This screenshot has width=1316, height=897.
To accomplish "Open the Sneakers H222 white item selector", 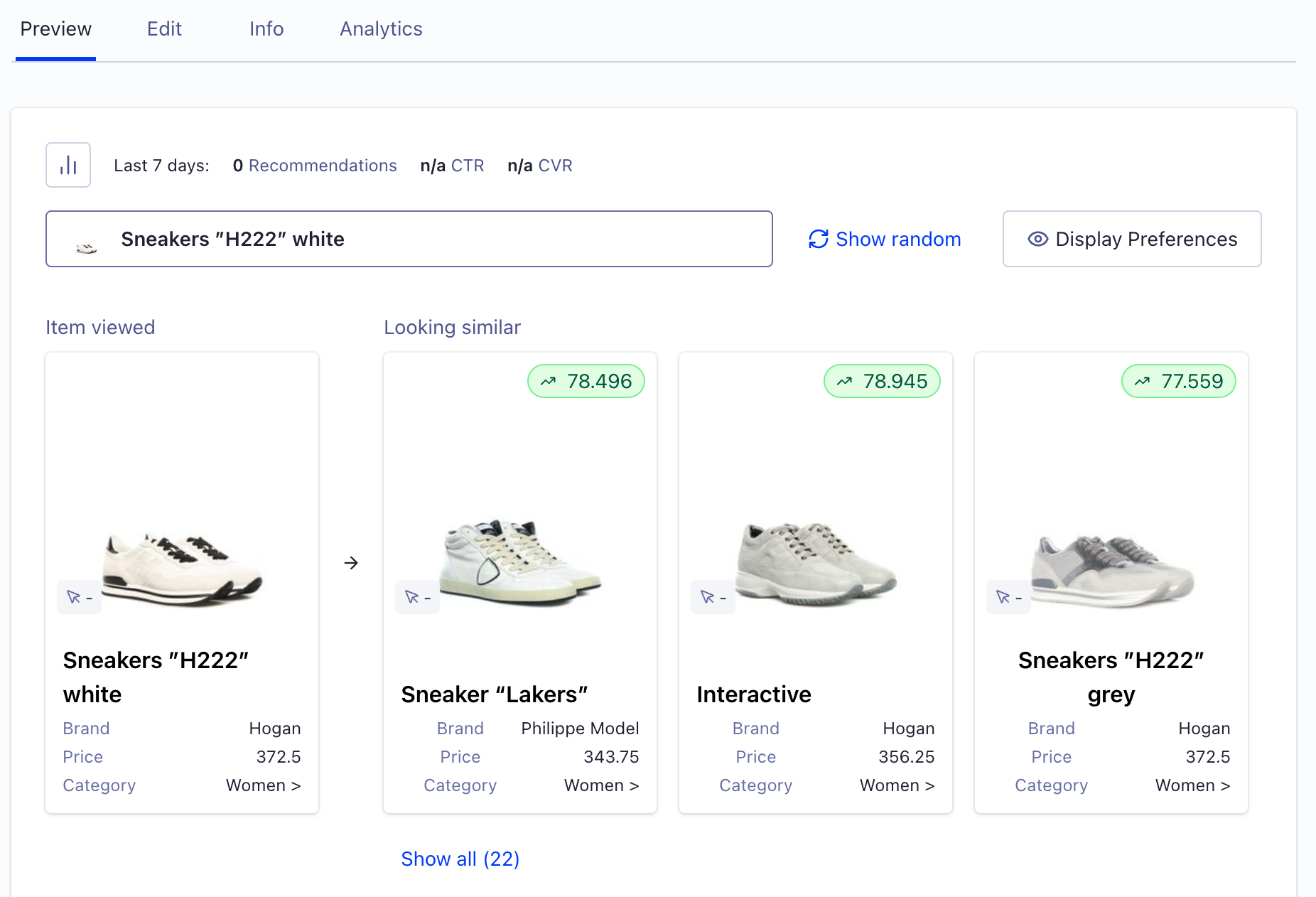I will 409,239.
